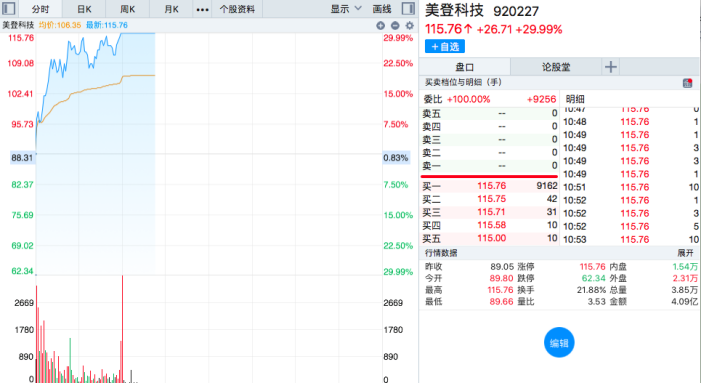Click the 画线 draw line button

382,9
